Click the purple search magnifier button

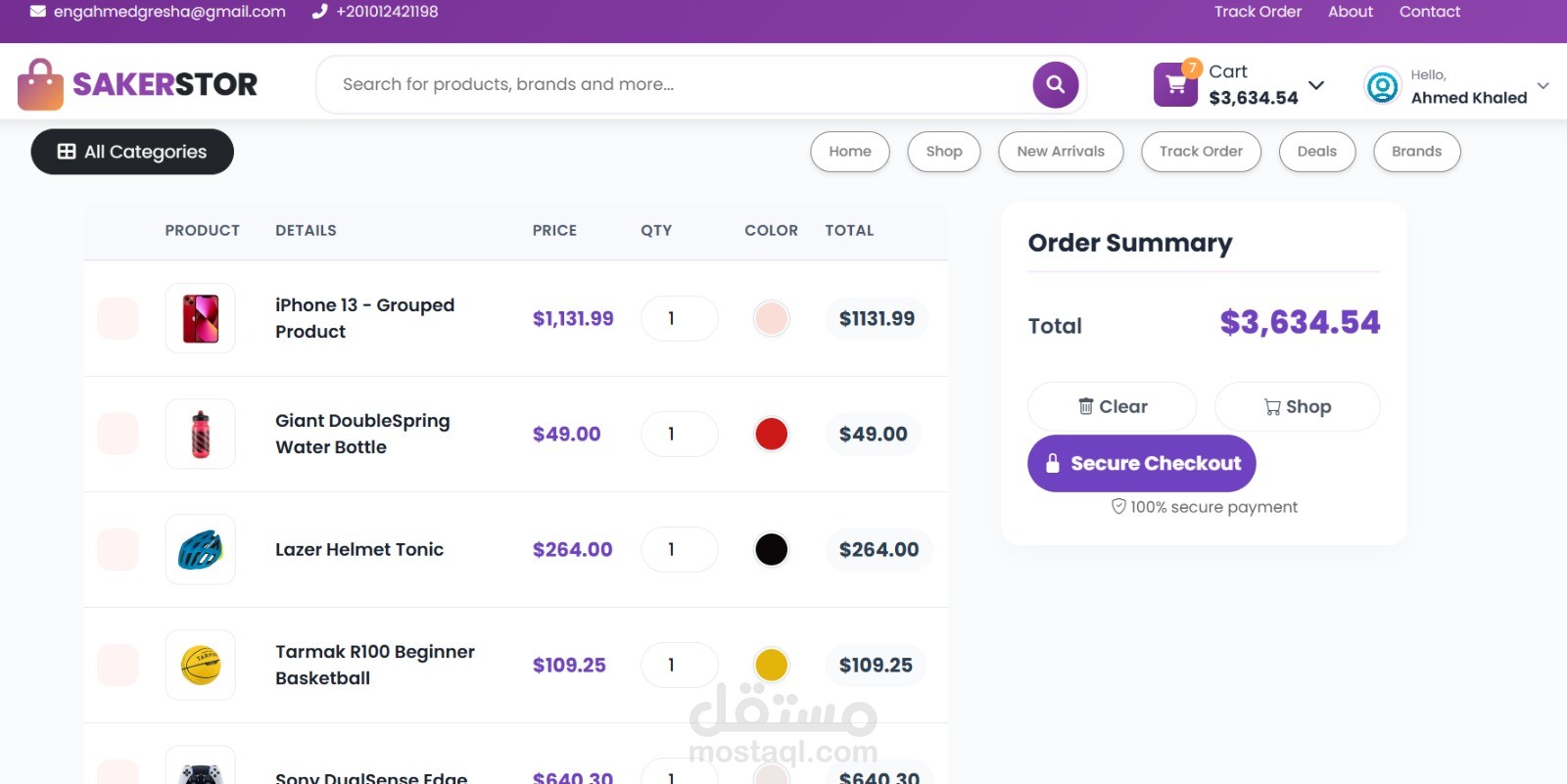point(1056,84)
